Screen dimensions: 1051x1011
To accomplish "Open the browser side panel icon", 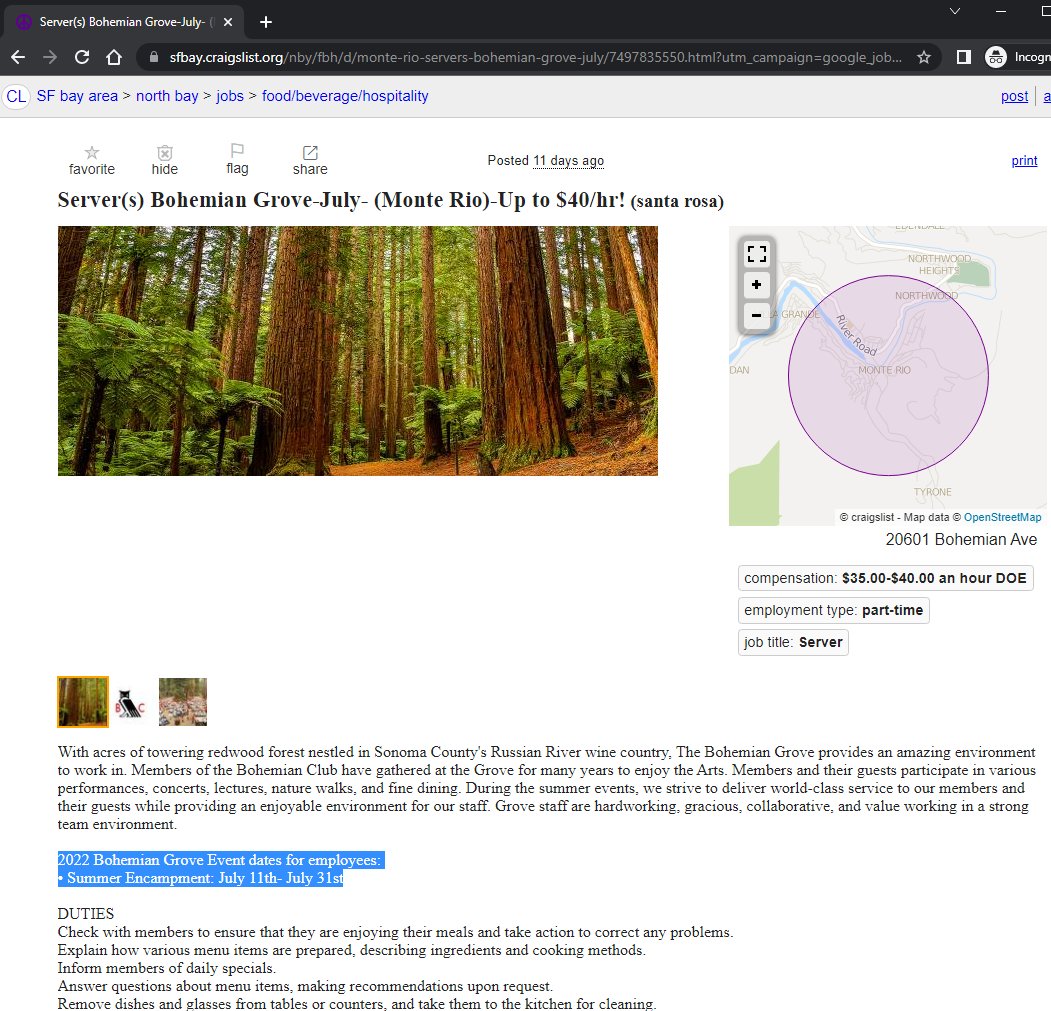I will tap(964, 58).
